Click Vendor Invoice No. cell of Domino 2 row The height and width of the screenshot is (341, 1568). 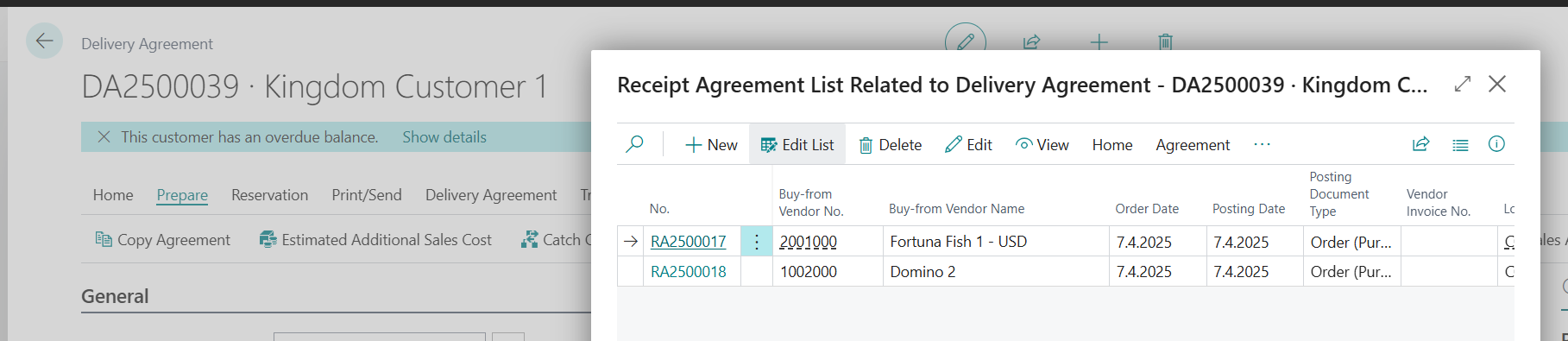(x=1449, y=272)
